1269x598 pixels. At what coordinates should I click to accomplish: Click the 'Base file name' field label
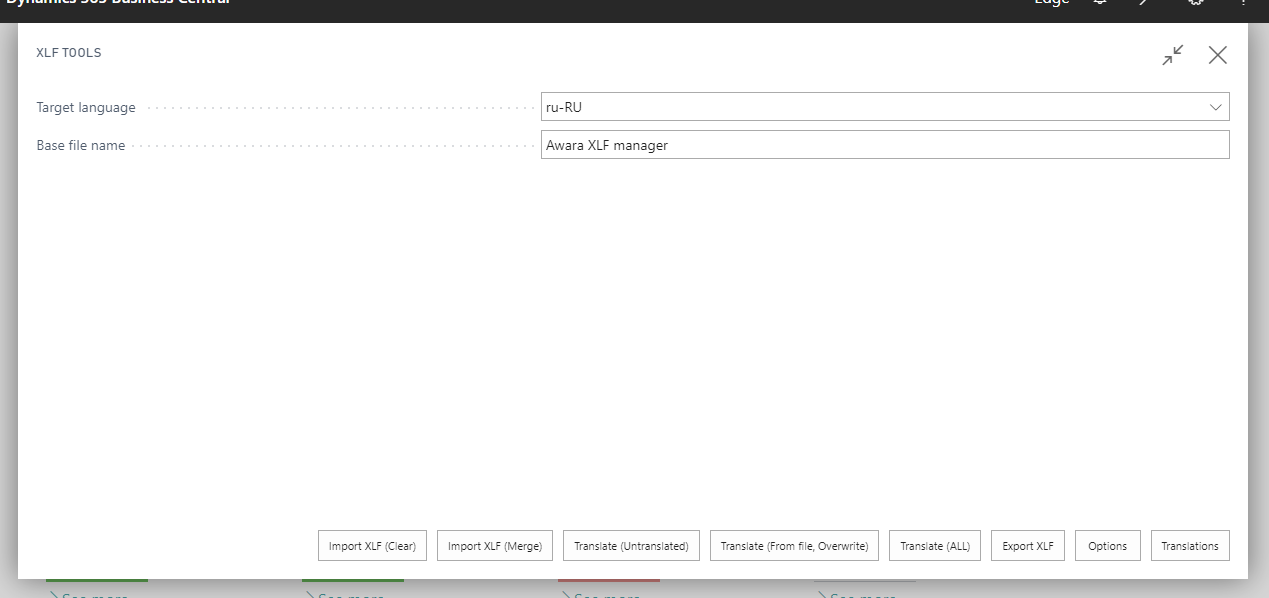81,146
